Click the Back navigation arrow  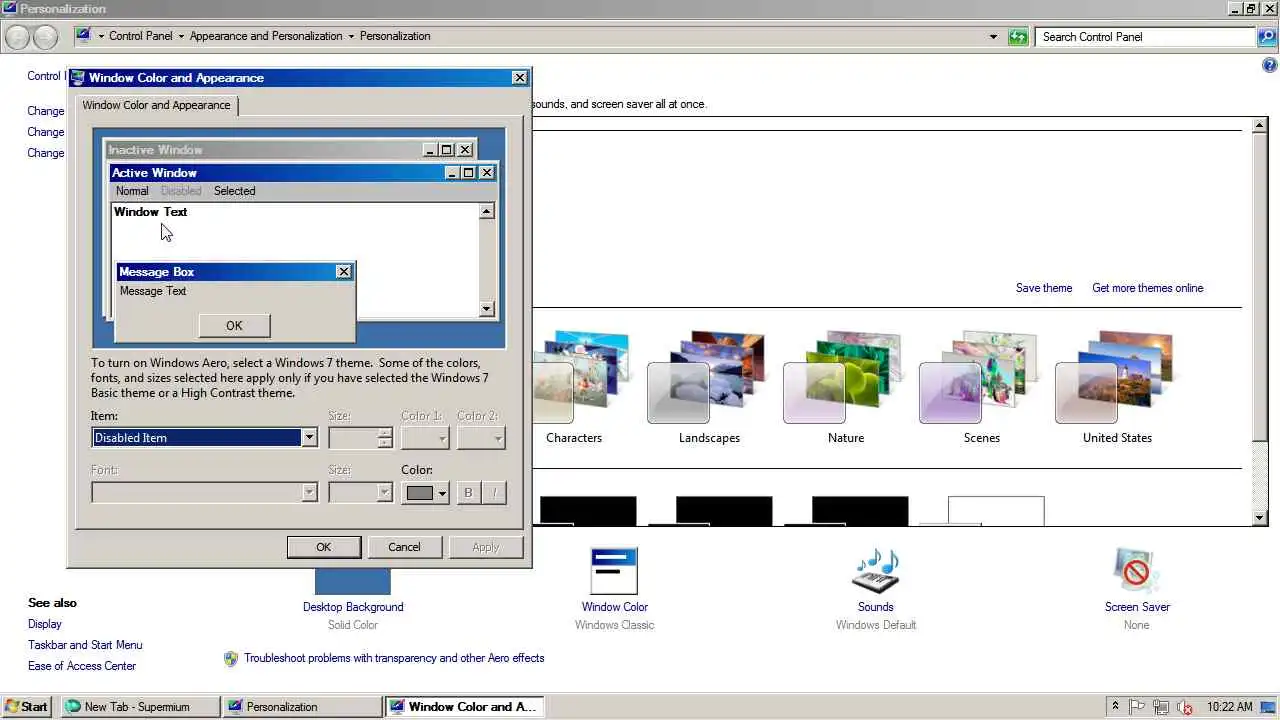(17, 37)
